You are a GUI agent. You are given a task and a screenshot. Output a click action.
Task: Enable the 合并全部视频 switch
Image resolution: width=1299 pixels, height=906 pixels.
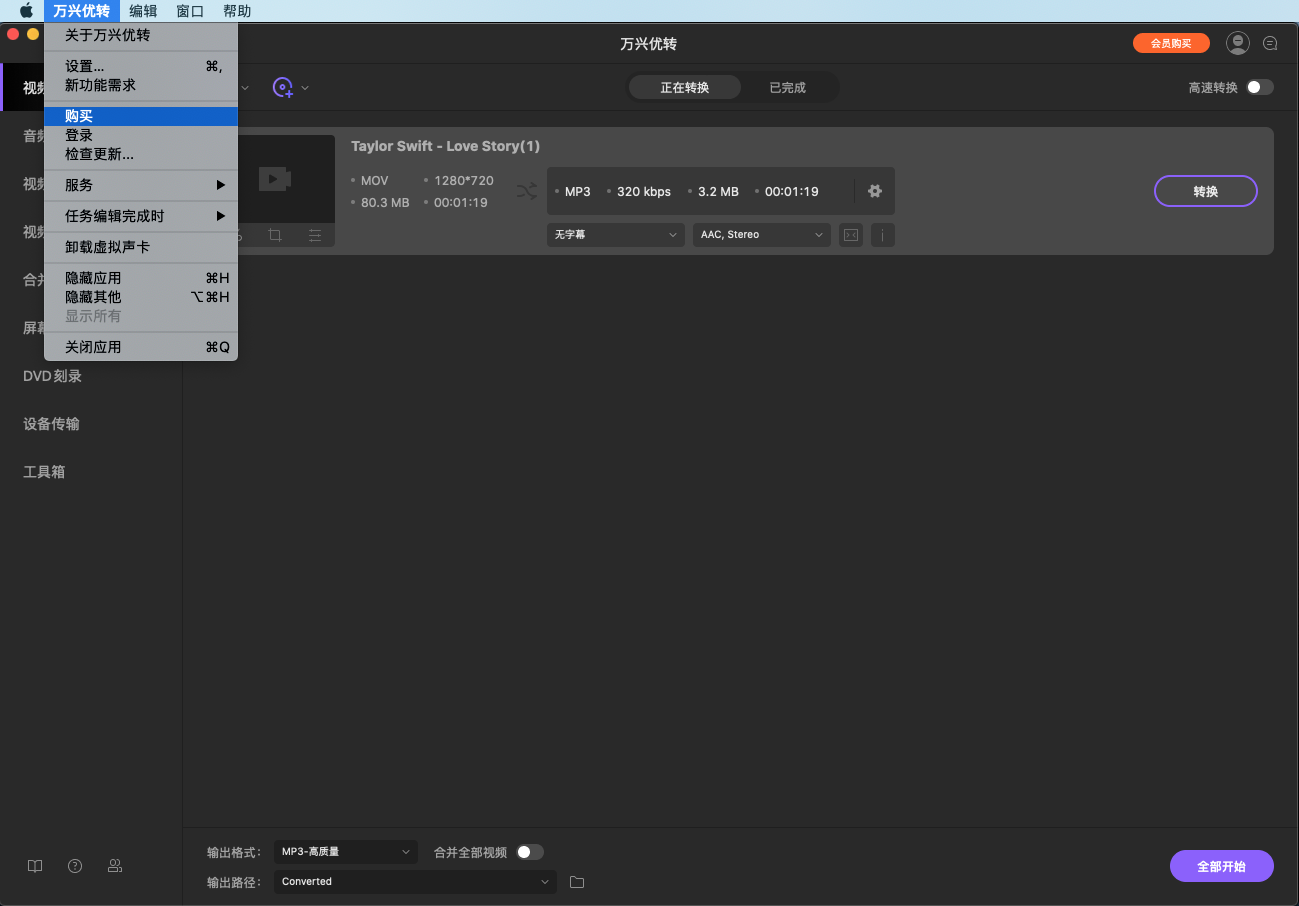pos(530,852)
